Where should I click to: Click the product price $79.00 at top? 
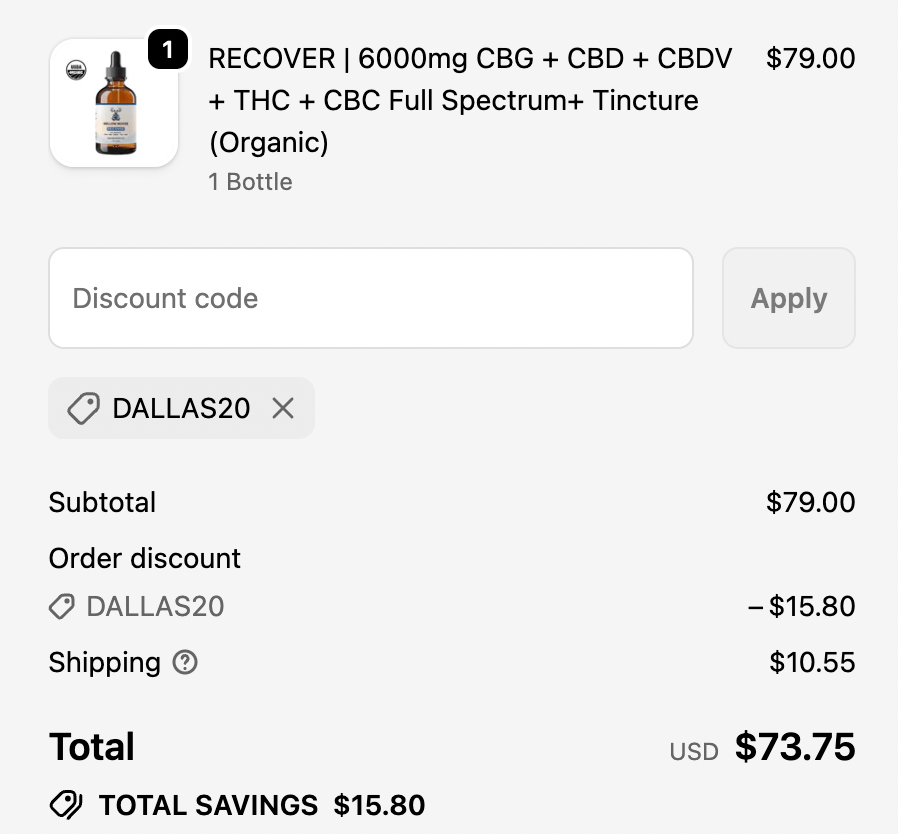pos(810,59)
